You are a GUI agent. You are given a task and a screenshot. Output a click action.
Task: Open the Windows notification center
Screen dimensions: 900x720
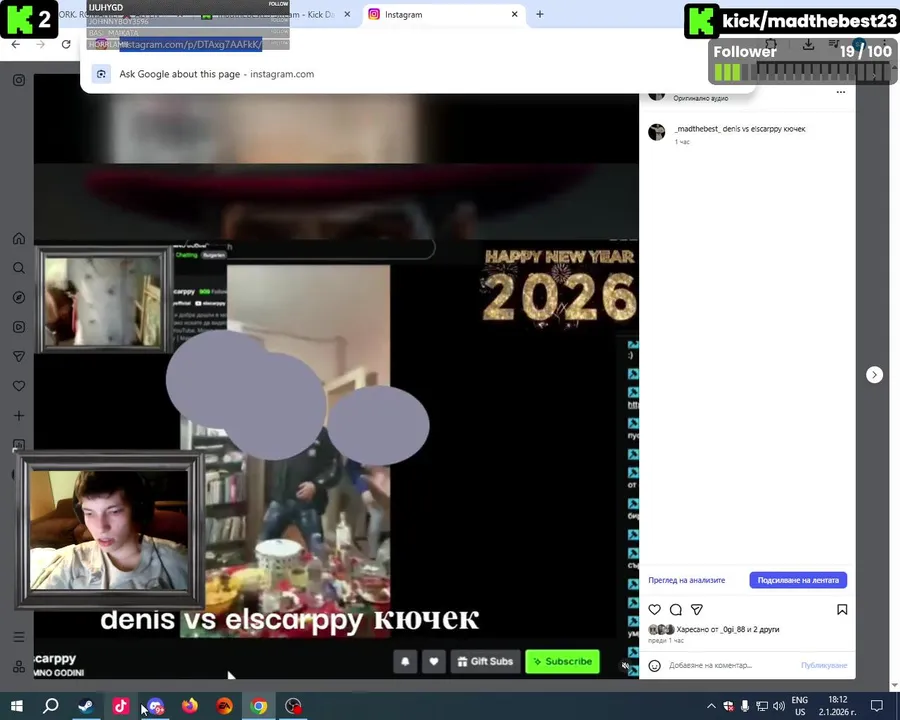[876, 706]
